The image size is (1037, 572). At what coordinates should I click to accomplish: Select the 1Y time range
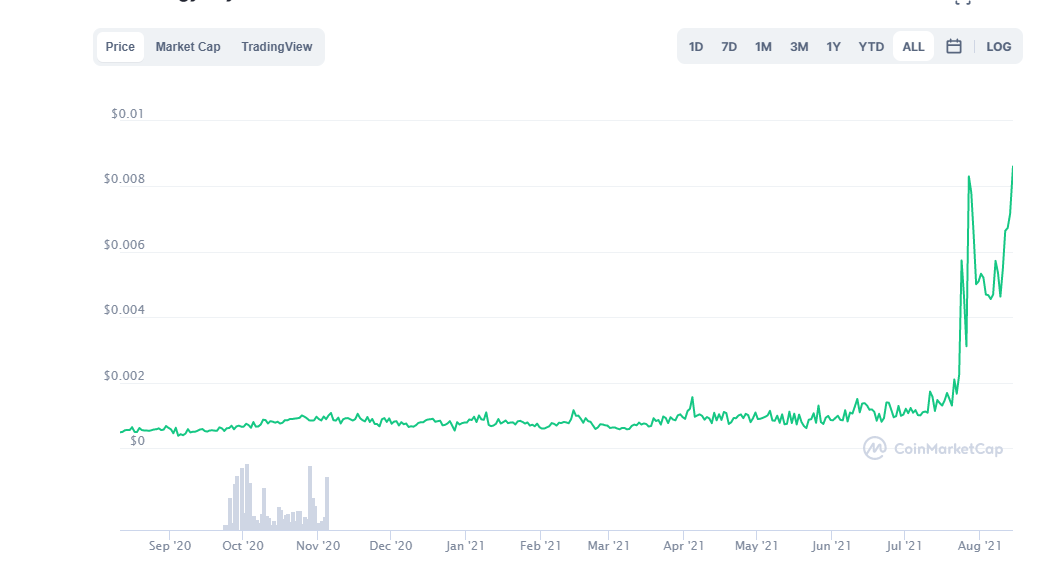point(833,47)
